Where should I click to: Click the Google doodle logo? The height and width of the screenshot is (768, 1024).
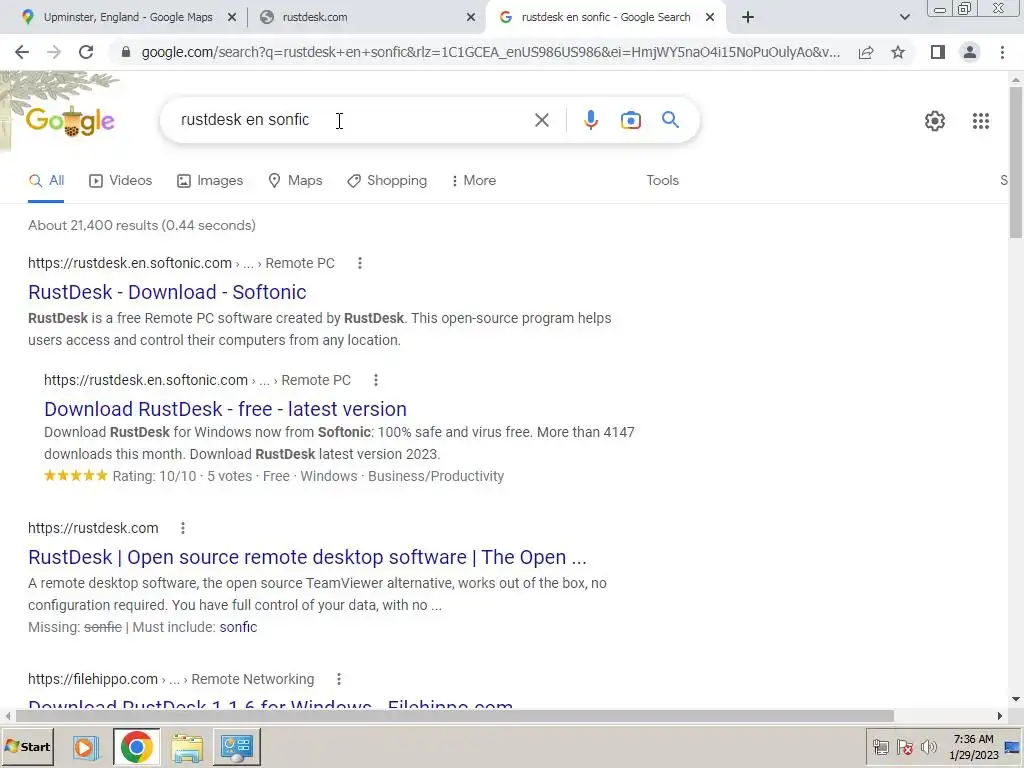70,121
